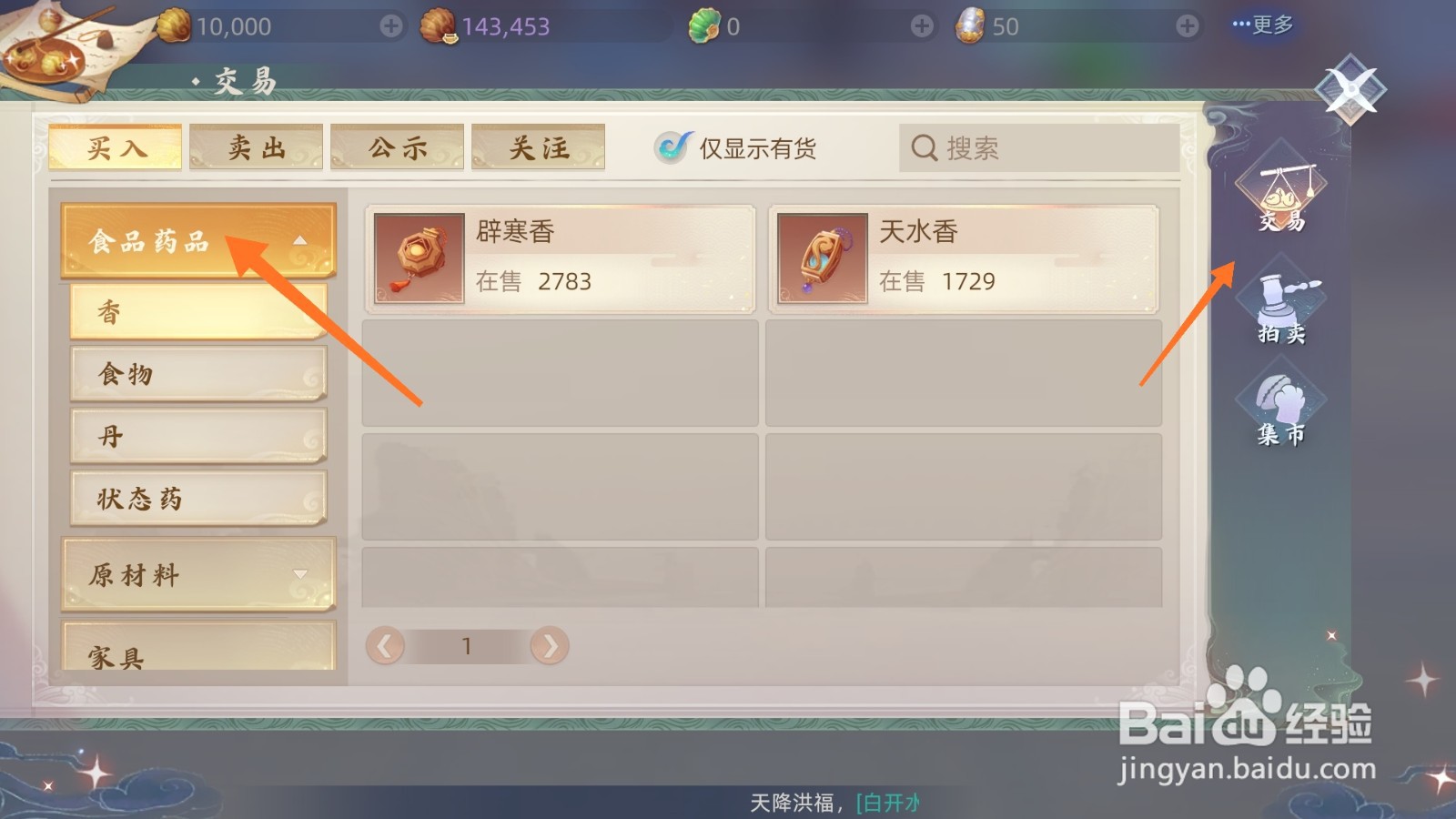Click the plus beside jade currency 0
Image resolution: width=1456 pixels, height=819 pixels.
pos(922,26)
